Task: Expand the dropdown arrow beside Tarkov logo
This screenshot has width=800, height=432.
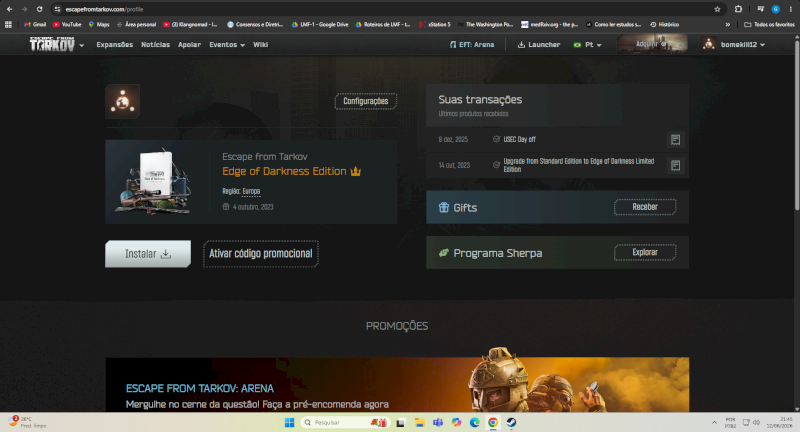Action: point(82,45)
